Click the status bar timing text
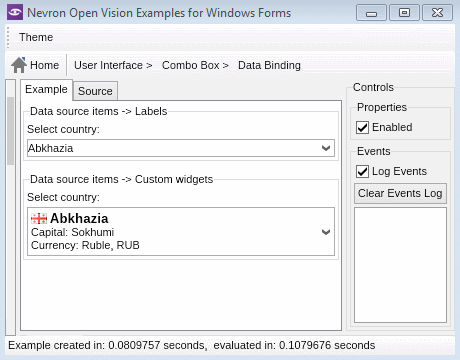 tap(192, 345)
